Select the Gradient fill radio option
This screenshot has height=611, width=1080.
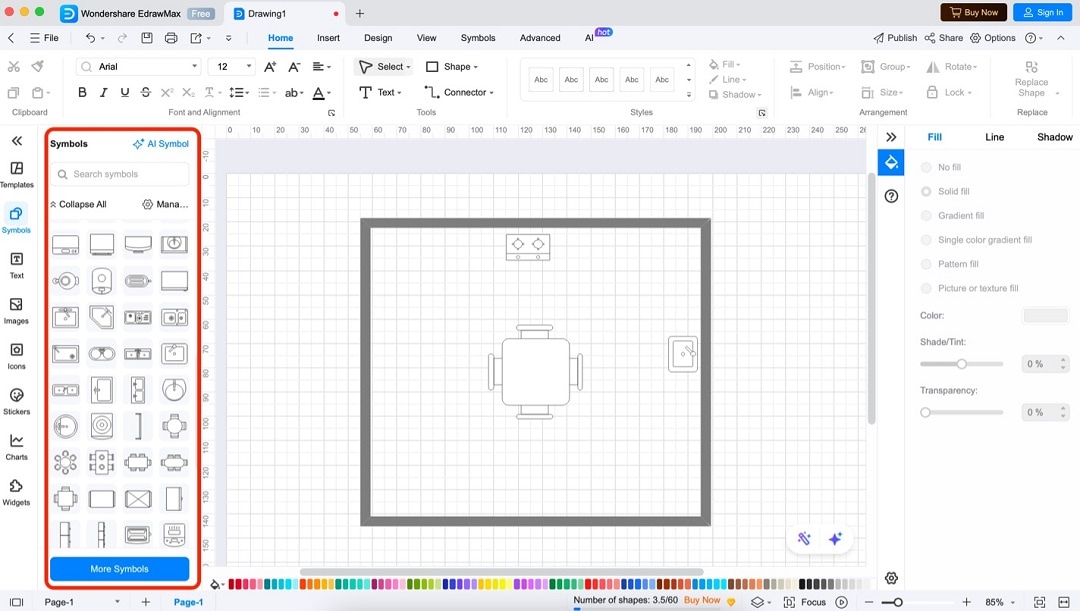tap(926, 216)
